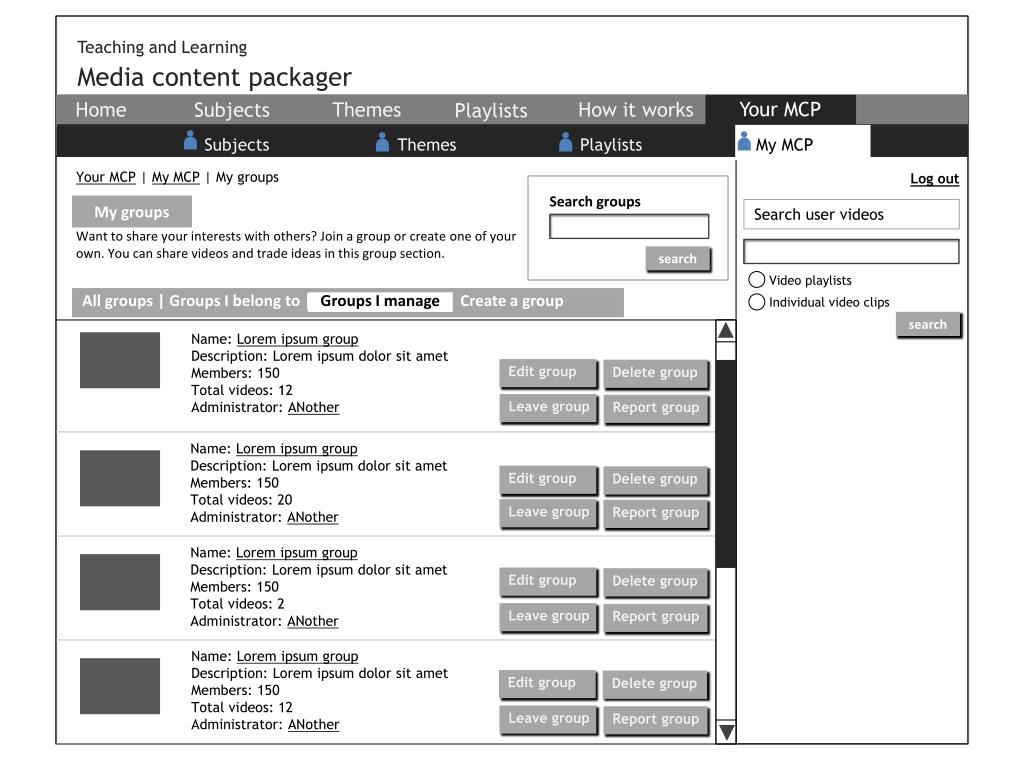Switch to Groups I belong to tab
The height and width of the screenshot is (768, 1024).
coord(234,301)
